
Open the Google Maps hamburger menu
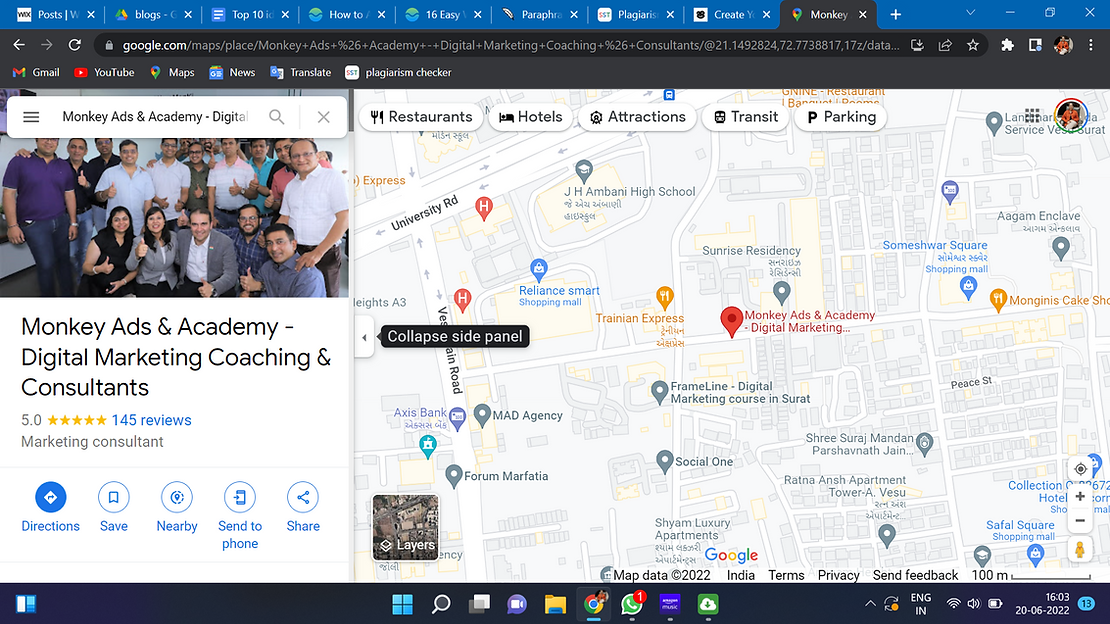coord(31,117)
